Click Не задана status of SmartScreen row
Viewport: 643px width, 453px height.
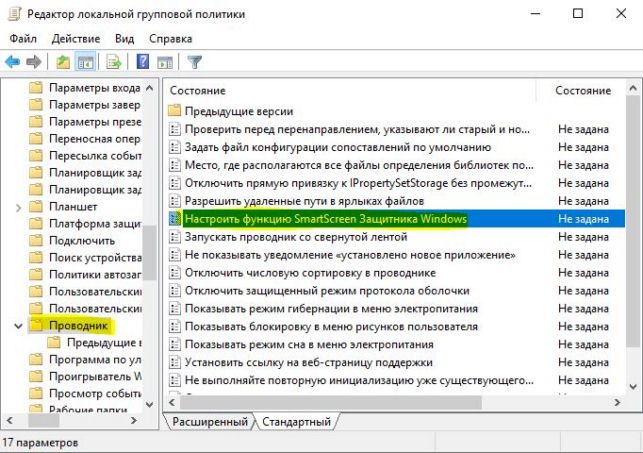(x=583, y=219)
